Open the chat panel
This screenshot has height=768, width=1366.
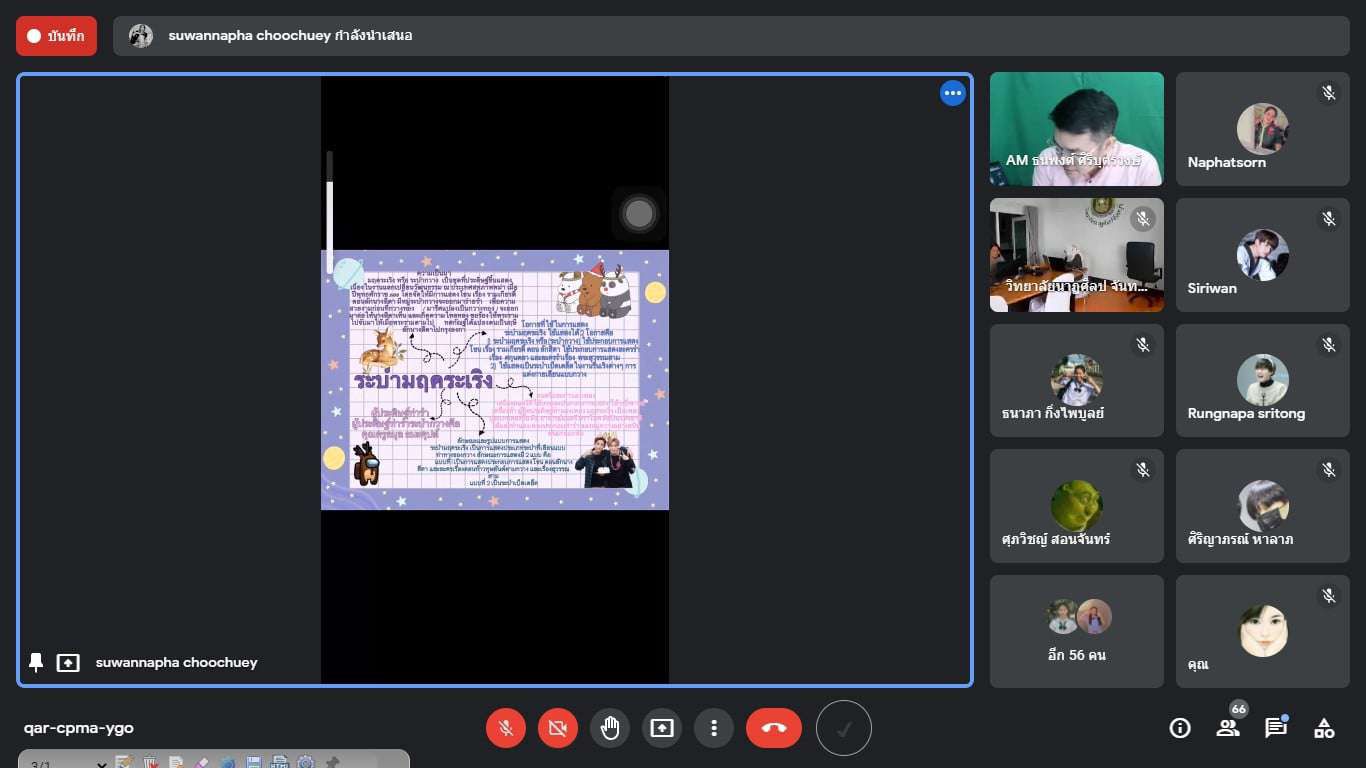pos(1276,728)
